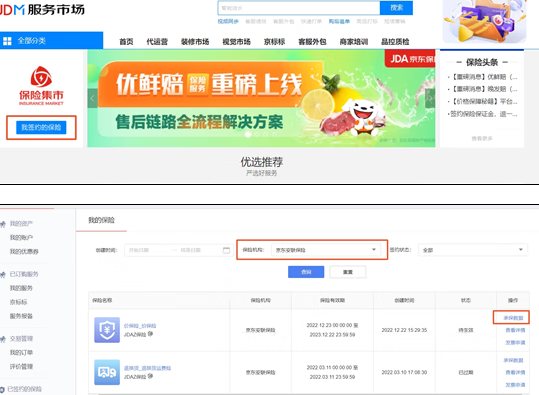
Task: Click the 购后追单 hot search link
Action: pos(339,21)
